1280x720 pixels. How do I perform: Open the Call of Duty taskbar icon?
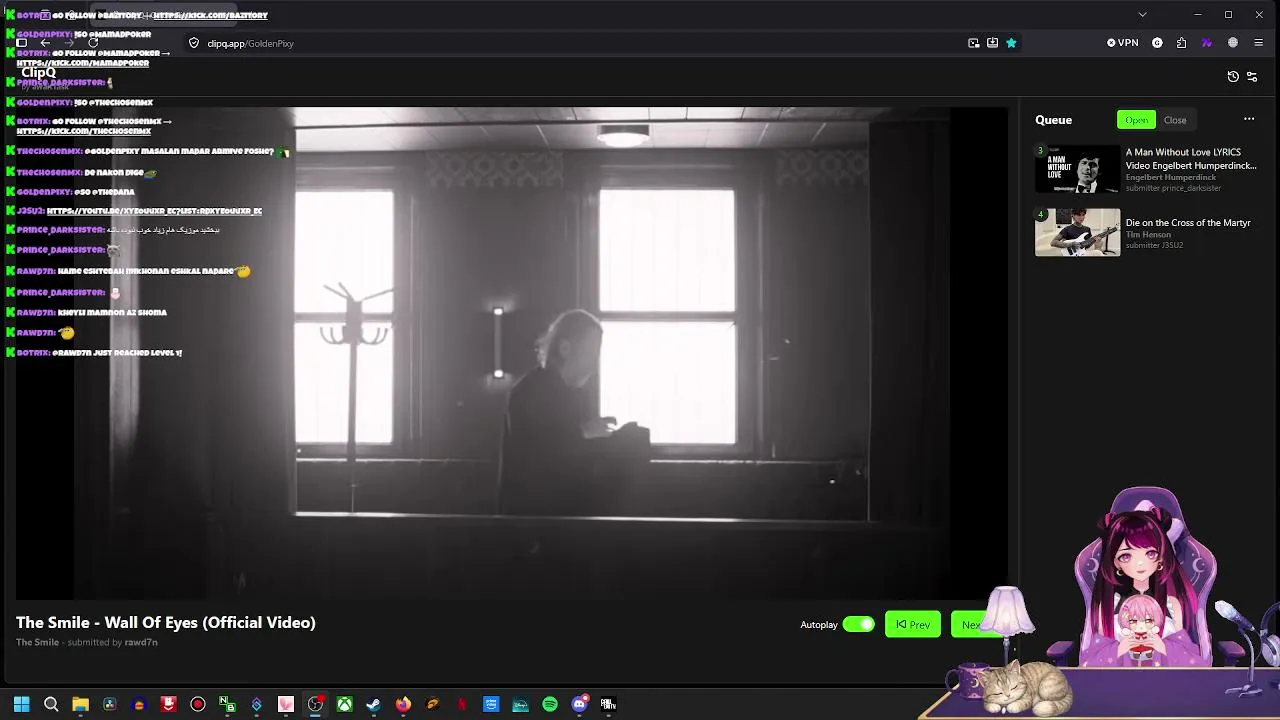[608, 704]
